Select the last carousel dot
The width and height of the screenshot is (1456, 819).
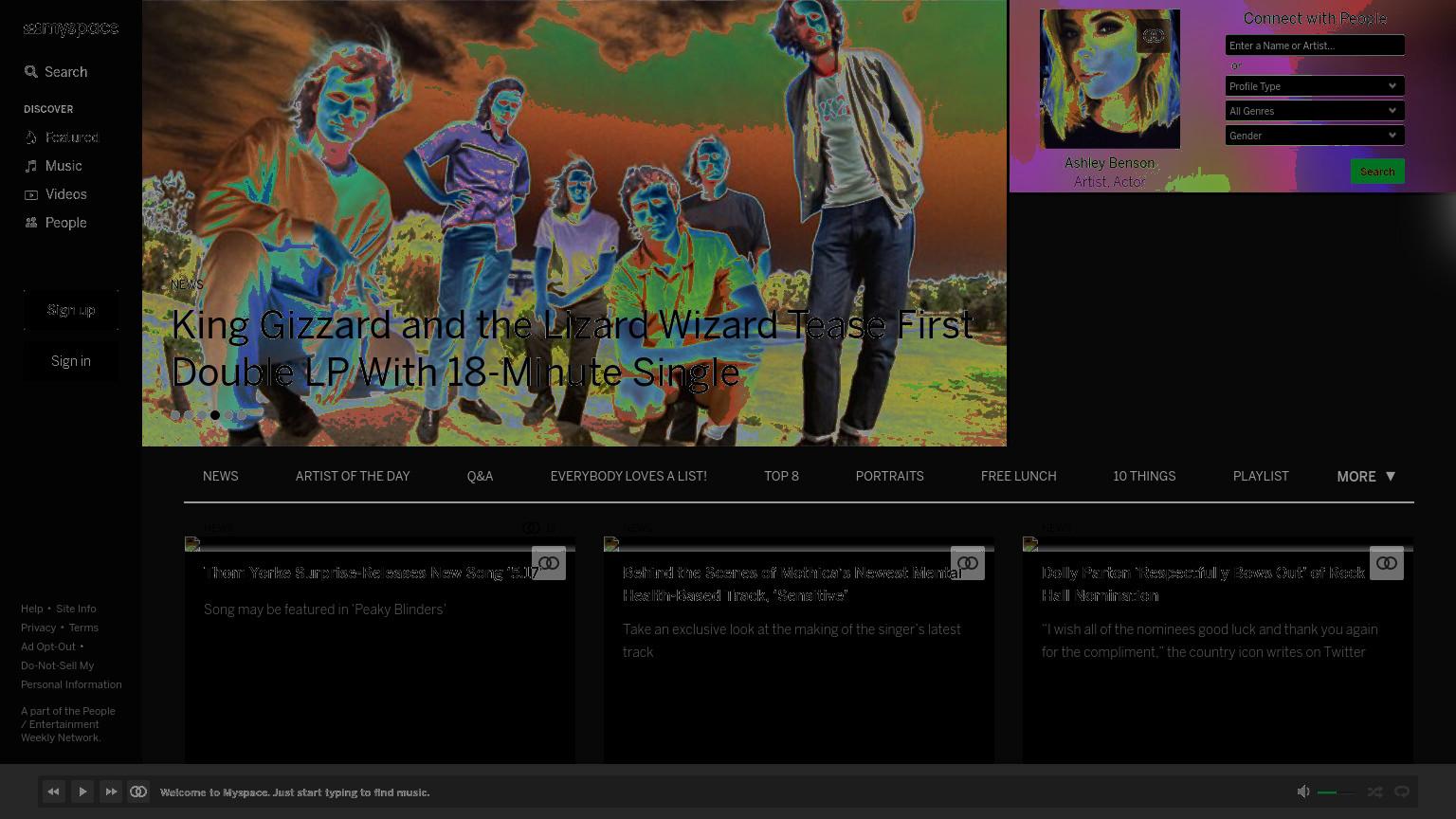[x=242, y=415]
